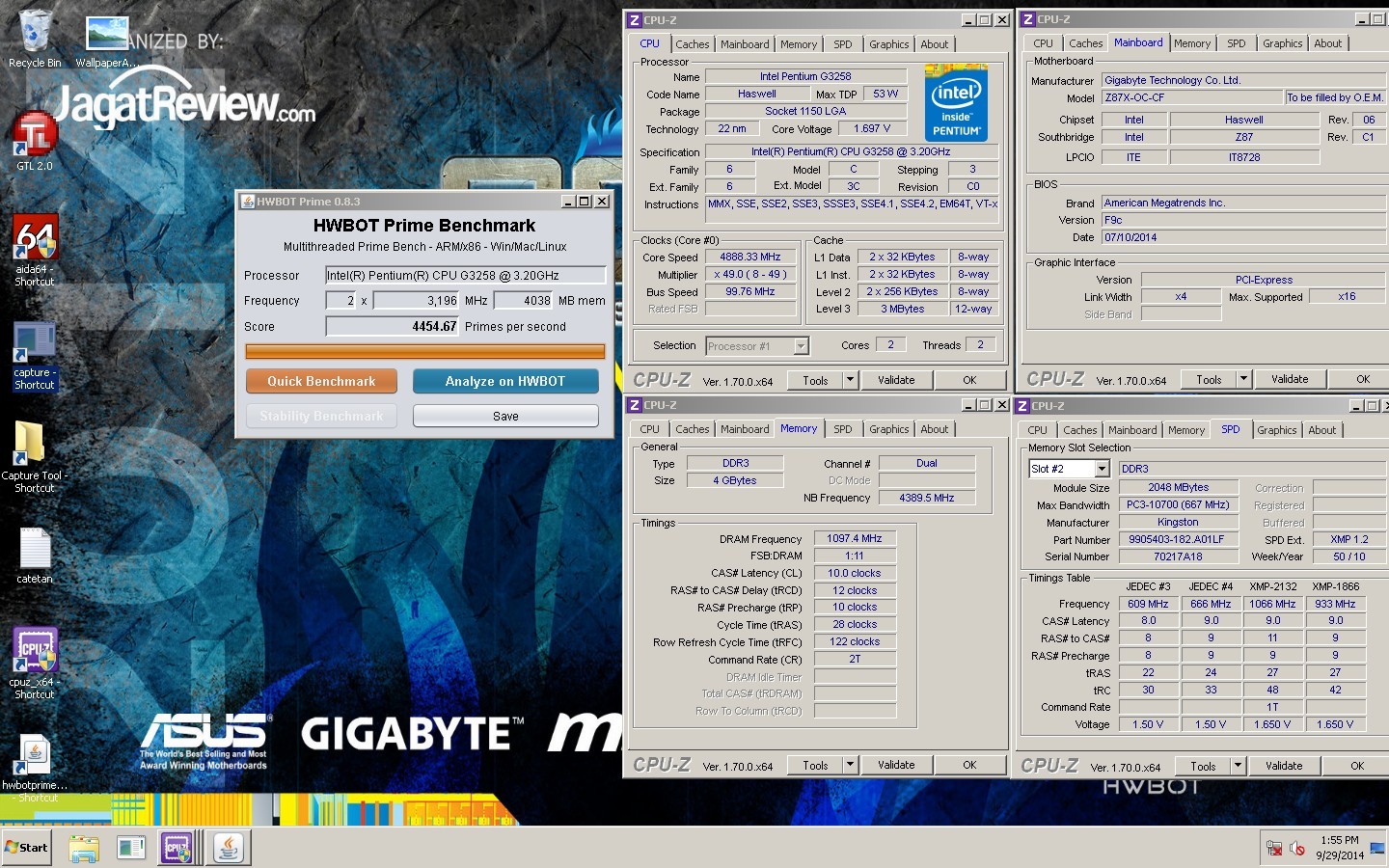Open Memory tab in the SPD CPU-Z window

[1185, 430]
